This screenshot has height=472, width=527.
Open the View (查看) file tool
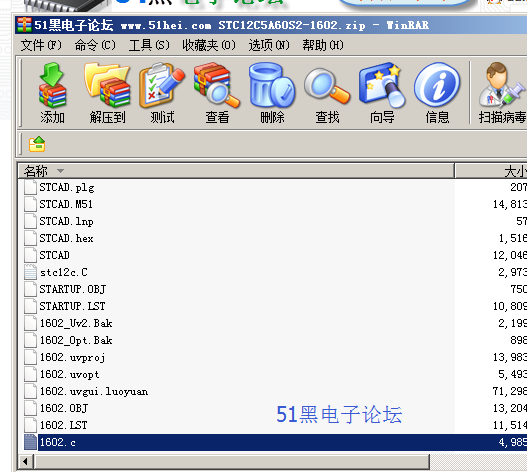(x=217, y=93)
